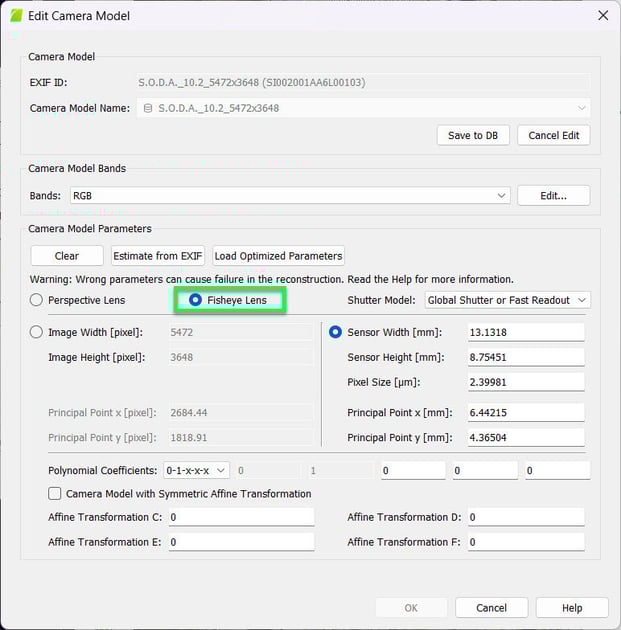Choose the Image Width pixel radio button
Screen dimensions: 621x630
(x=37, y=332)
